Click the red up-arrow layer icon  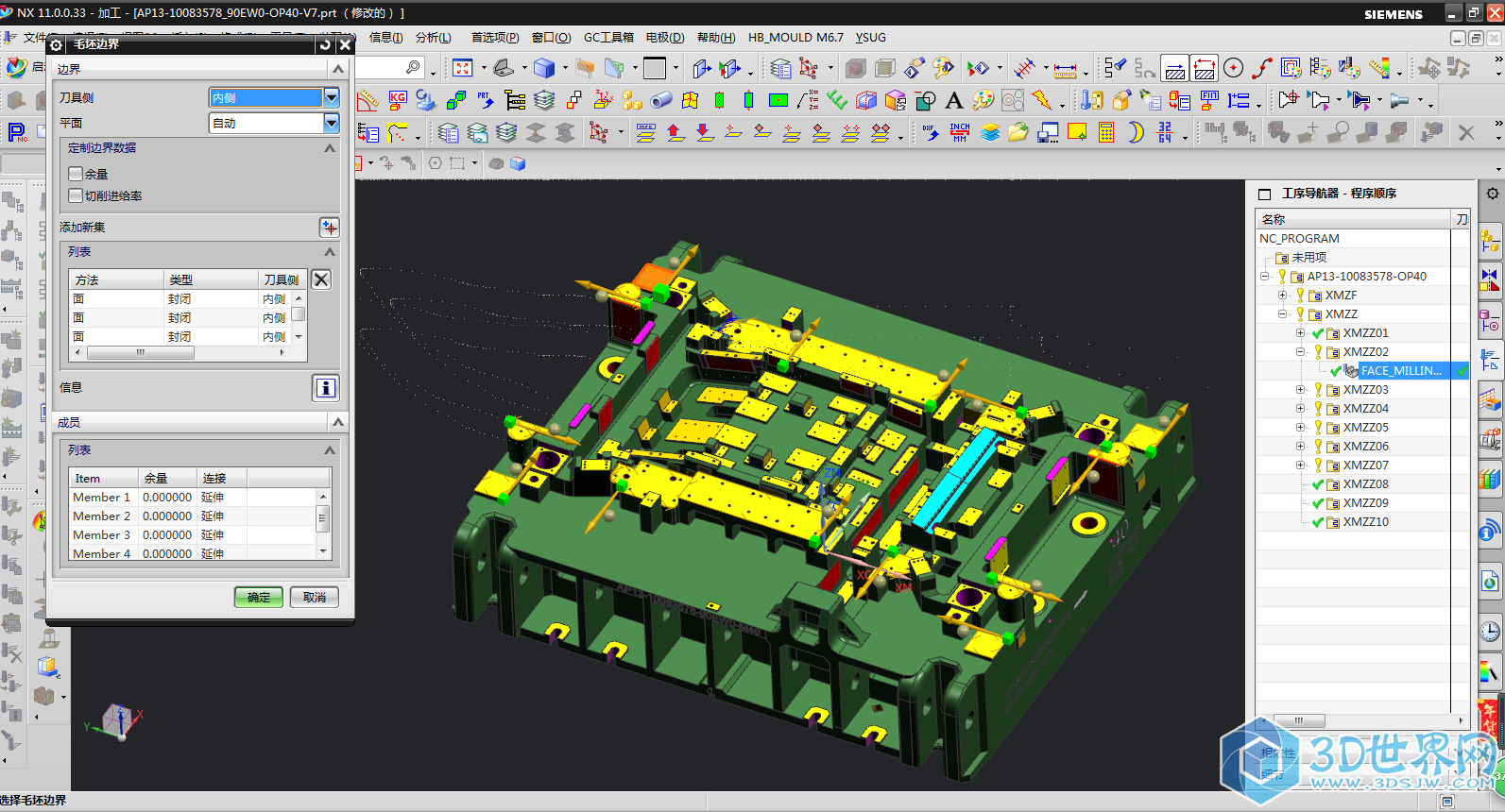[675, 133]
